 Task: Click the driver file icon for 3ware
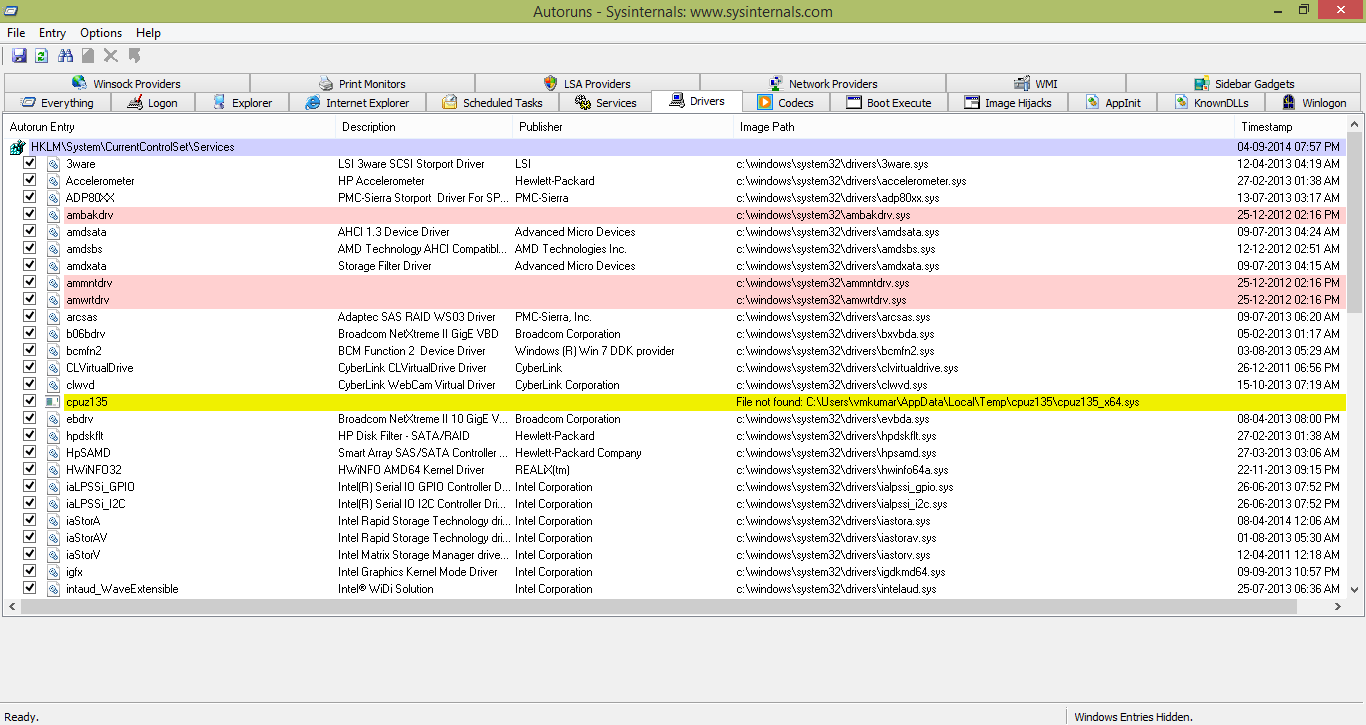tap(54, 164)
